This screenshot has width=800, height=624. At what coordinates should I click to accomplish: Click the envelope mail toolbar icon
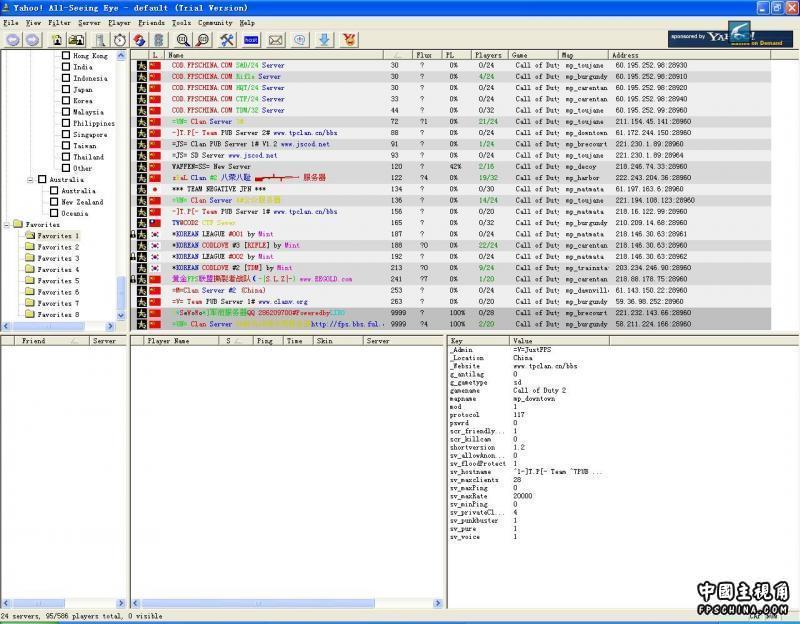pos(276,40)
